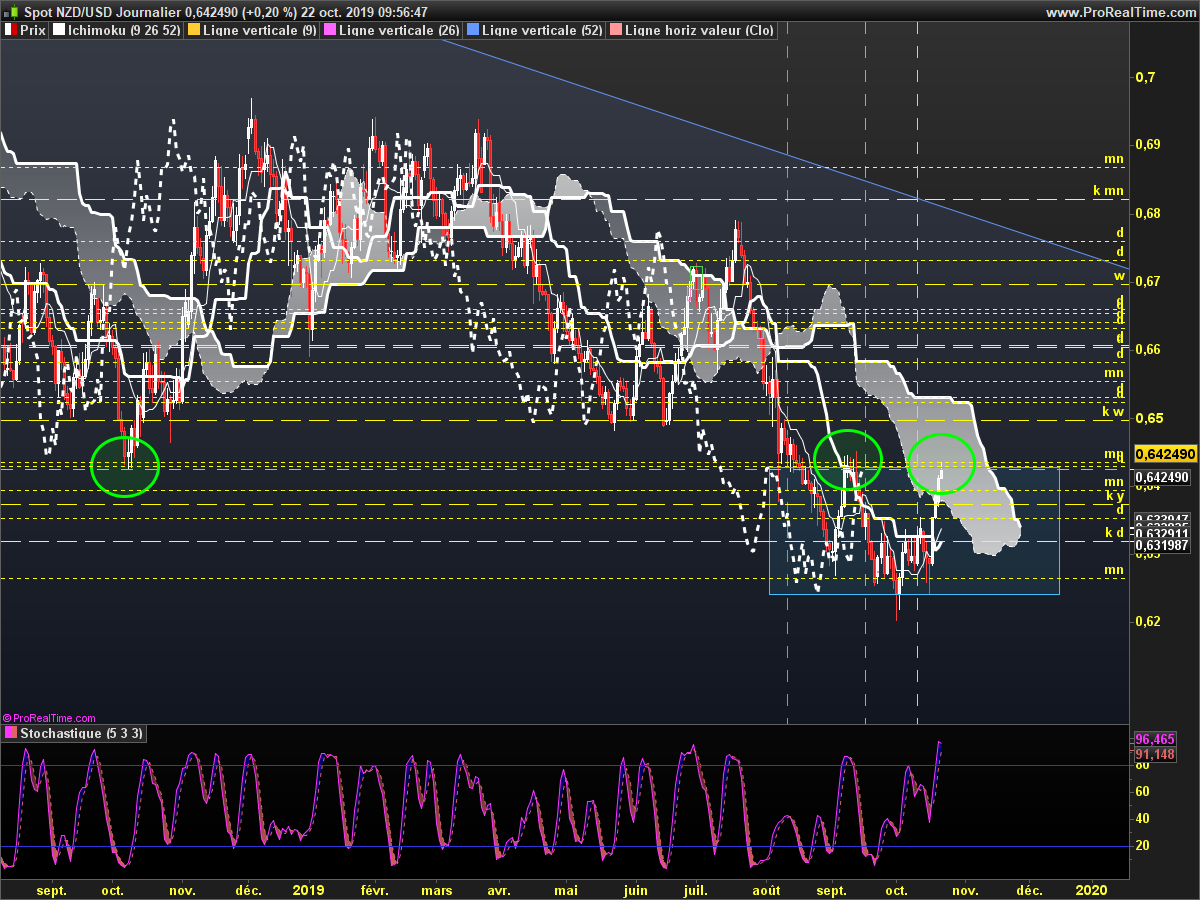This screenshot has width=1200, height=900.
Task: Click the magenta Stochastique legend swatch
Action: (10, 733)
